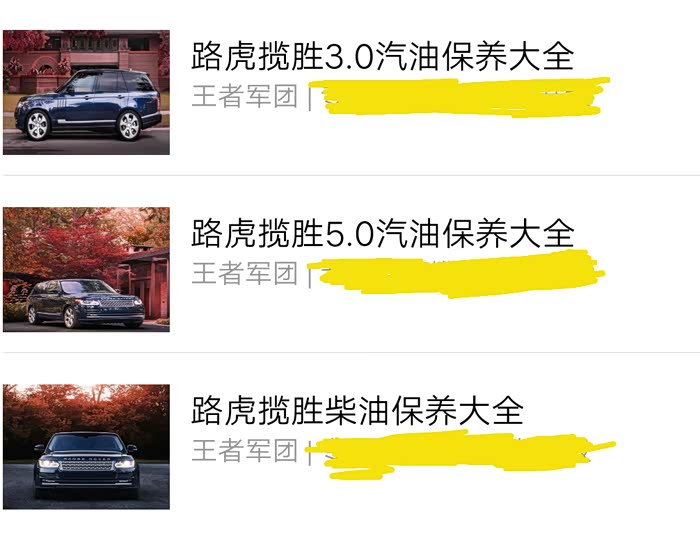Click the "3.0" text in first title
700x545 pixels.
350,57
